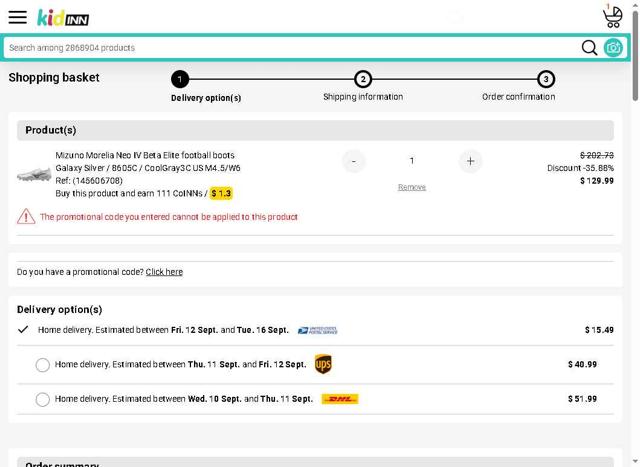Click the quantity value 1
Screen dimensions: 640x467
[412, 161]
